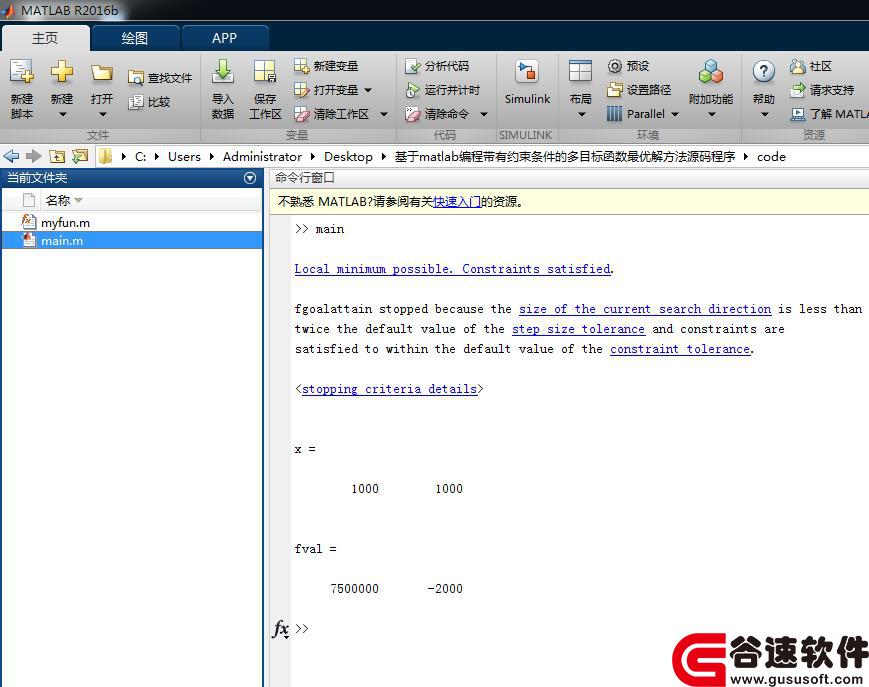Click fval value -2000
The image size is (869, 687).
444,588
